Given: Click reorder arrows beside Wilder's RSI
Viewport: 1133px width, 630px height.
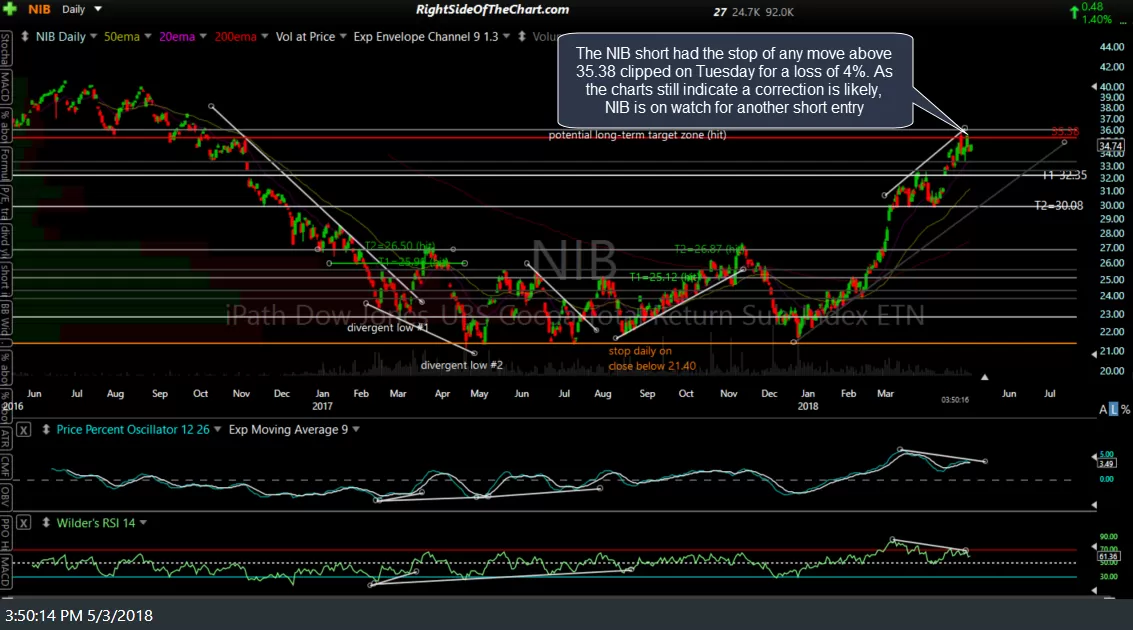Looking at the screenshot, I should point(46,522).
